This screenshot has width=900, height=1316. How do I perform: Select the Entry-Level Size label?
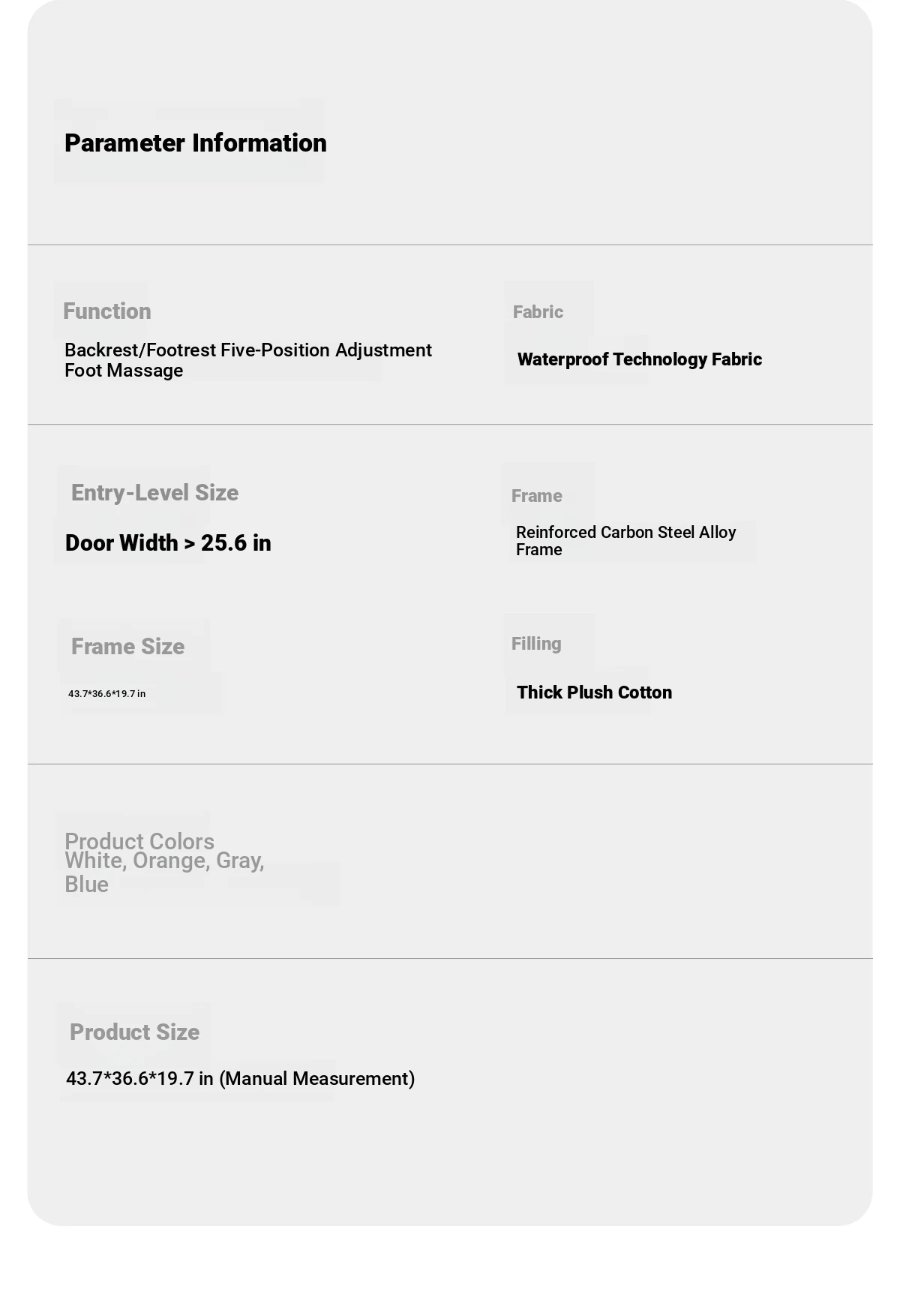coord(154,493)
